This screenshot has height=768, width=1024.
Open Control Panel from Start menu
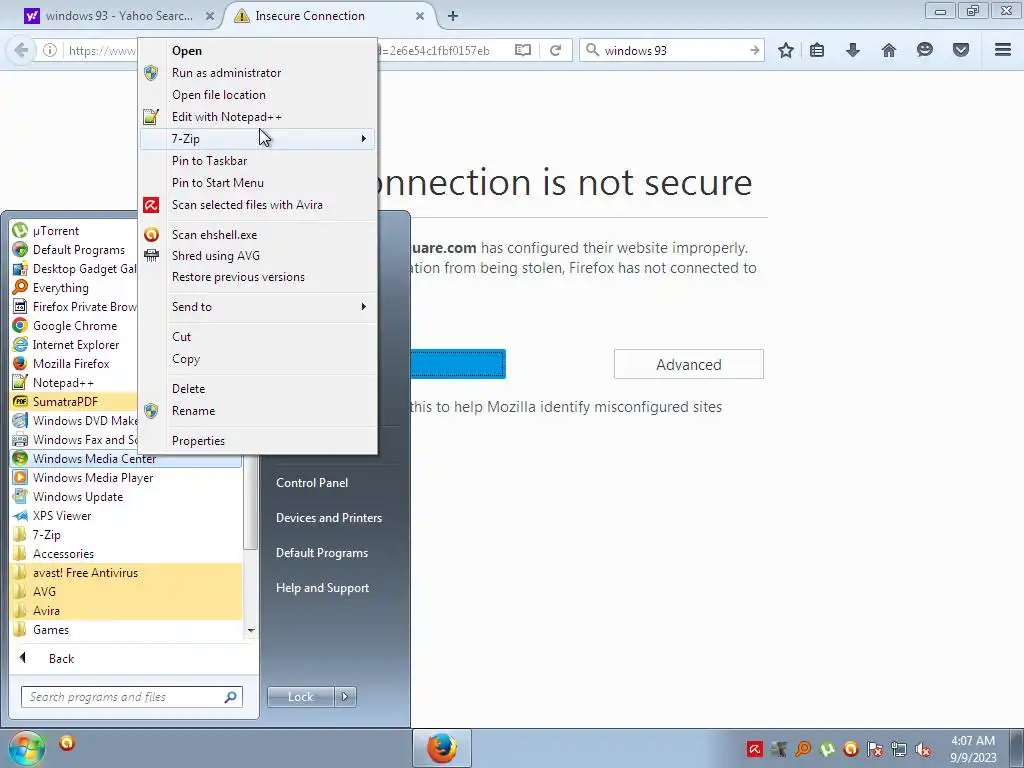[x=312, y=483]
